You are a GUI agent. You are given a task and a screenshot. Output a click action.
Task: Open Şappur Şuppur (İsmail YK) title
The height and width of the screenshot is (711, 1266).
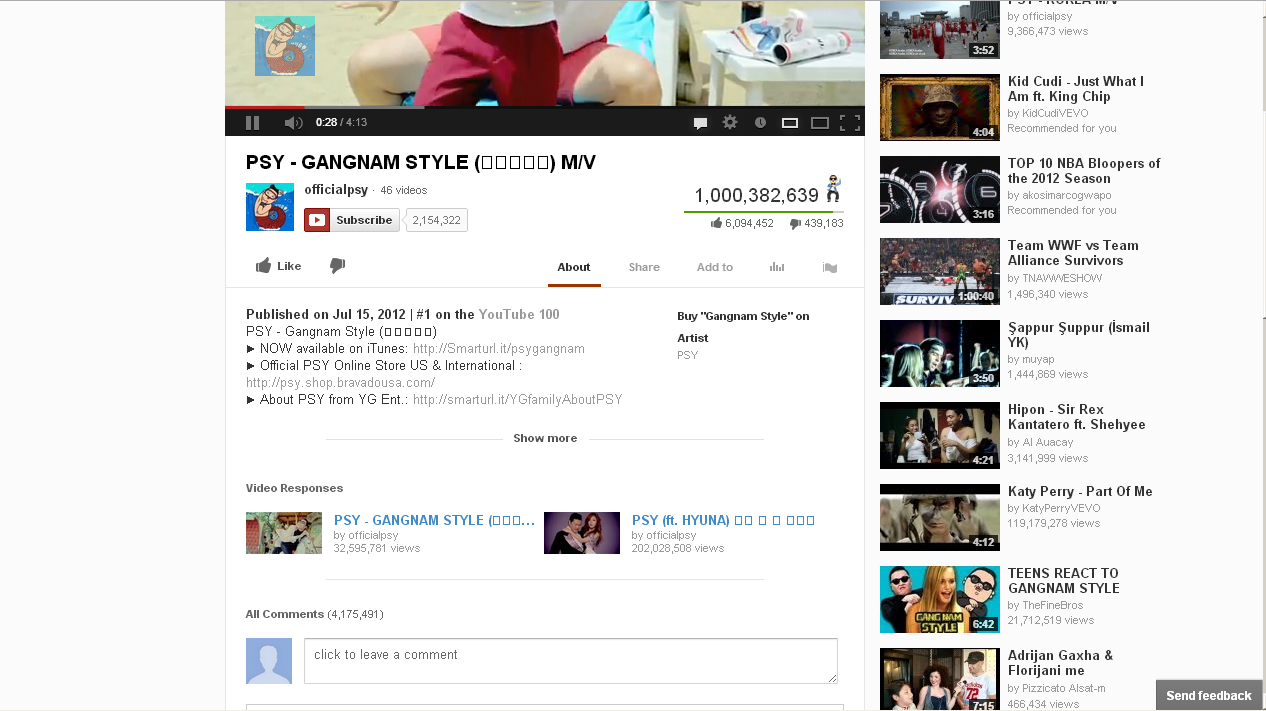coord(1079,335)
